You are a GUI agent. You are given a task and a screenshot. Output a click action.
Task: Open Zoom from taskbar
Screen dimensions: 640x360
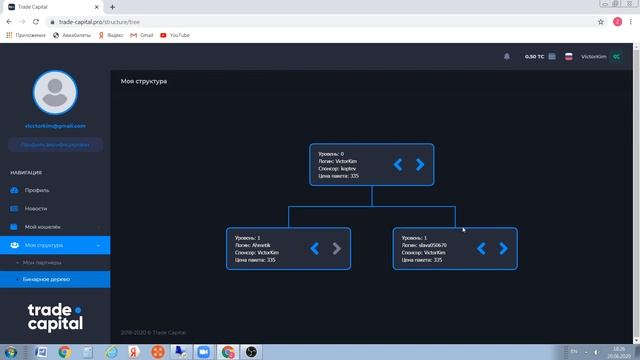point(204,352)
